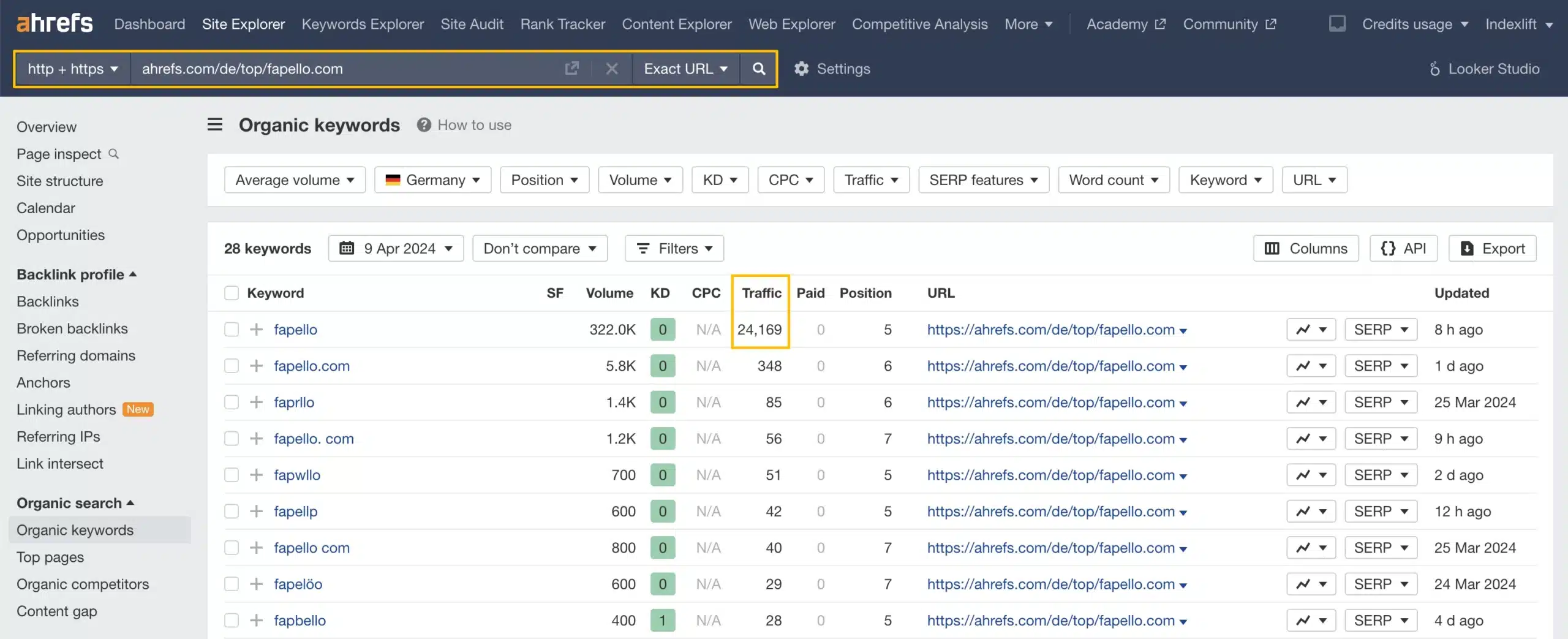Expand the plus icon for fapello keyword
The height and width of the screenshot is (639, 1568).
tap(256, 330)
